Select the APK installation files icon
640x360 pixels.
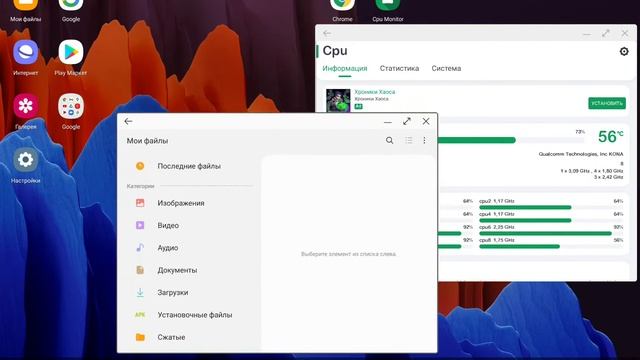[140, 315]
